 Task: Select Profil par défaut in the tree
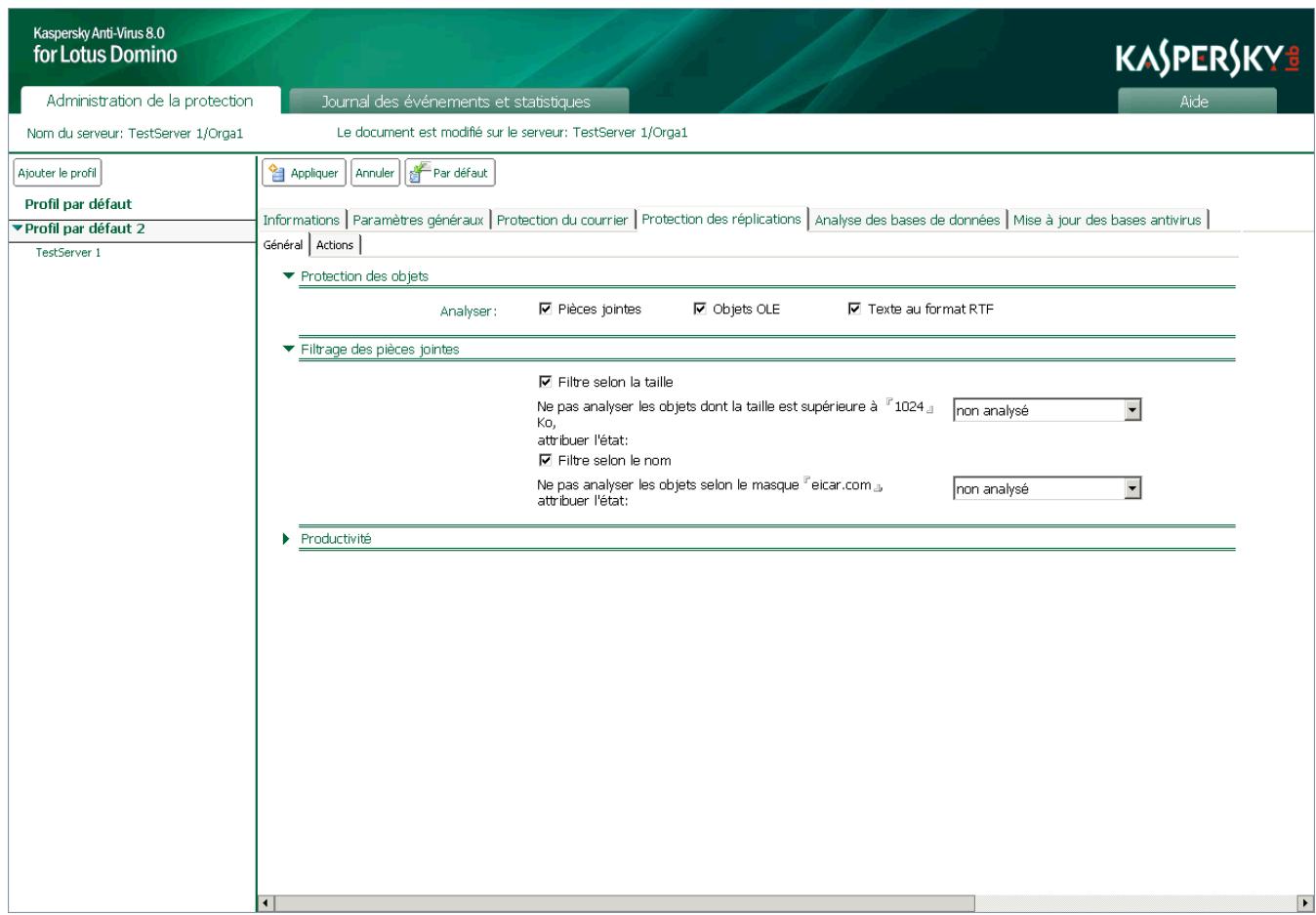78,204
